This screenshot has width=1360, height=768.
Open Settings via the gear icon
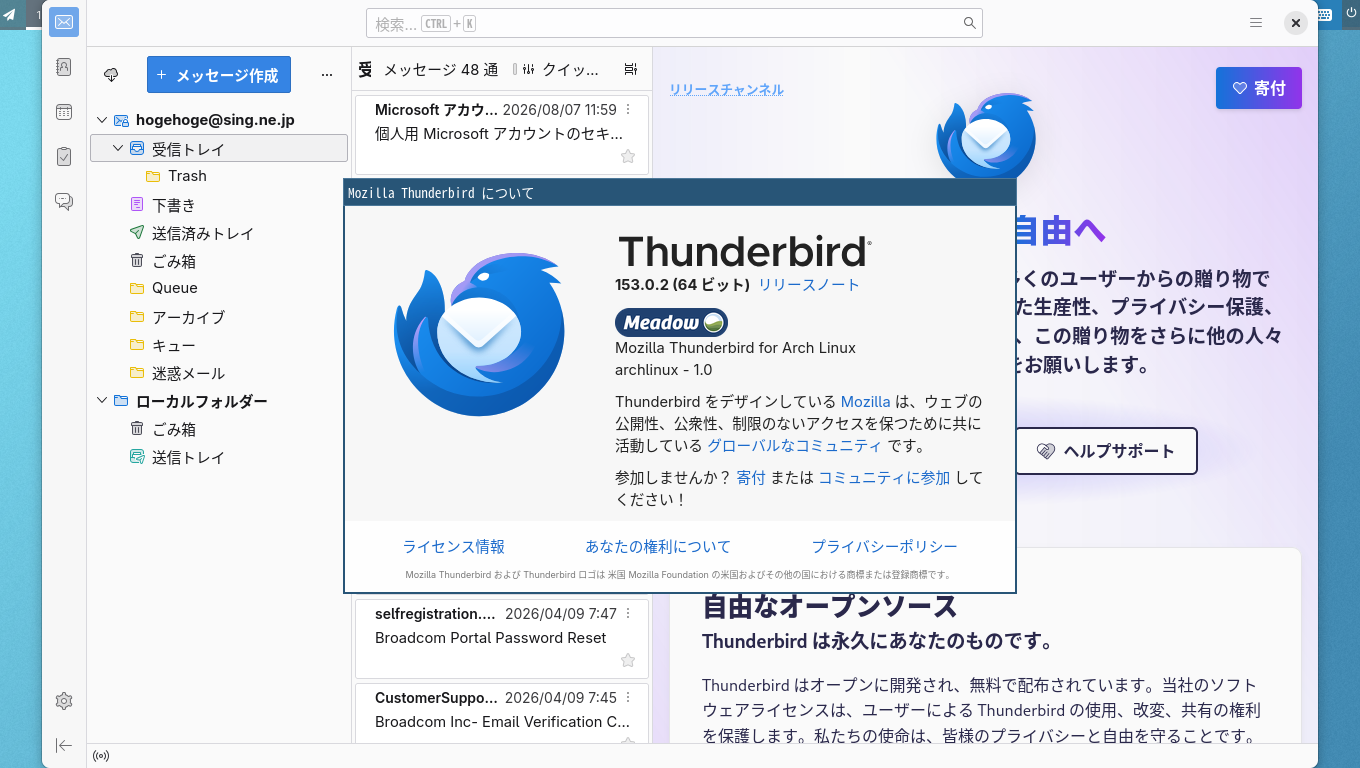click(x=64, y=701)
